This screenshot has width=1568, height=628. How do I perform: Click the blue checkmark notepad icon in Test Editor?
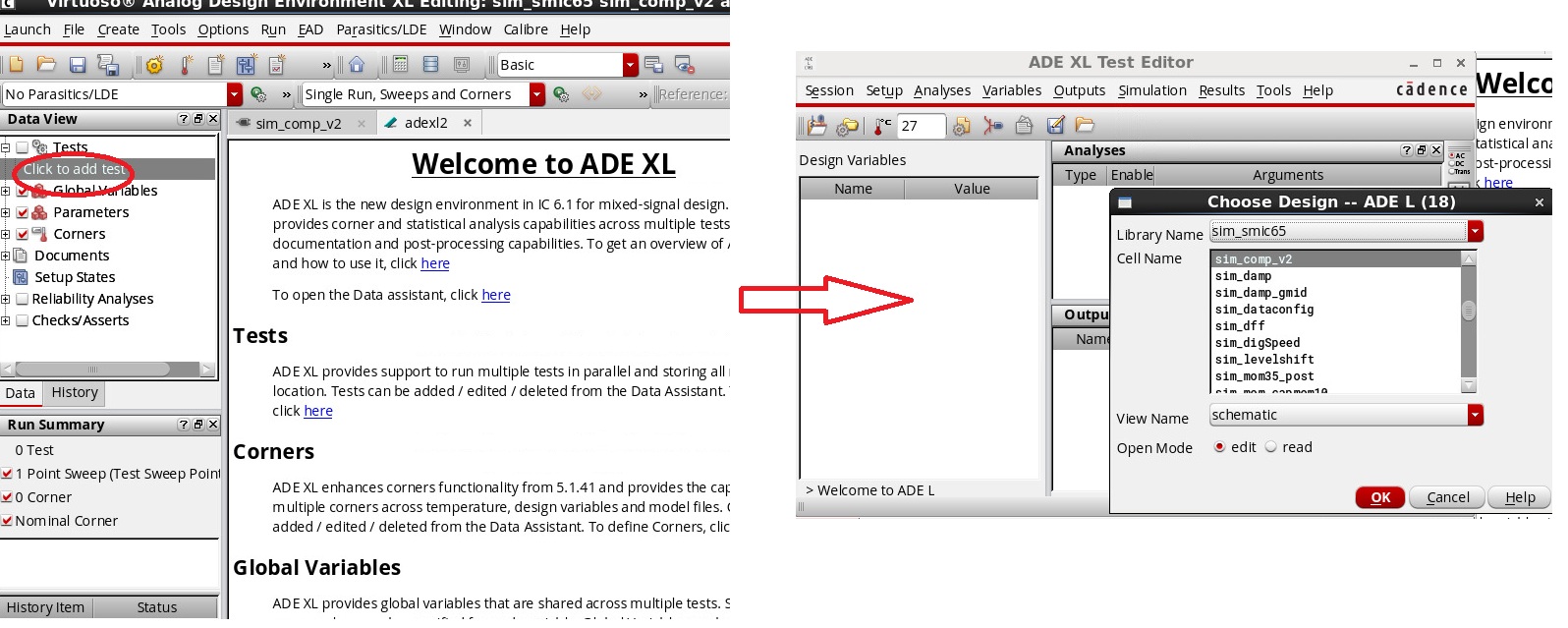pyautogui.click(x=1055, y=125)
